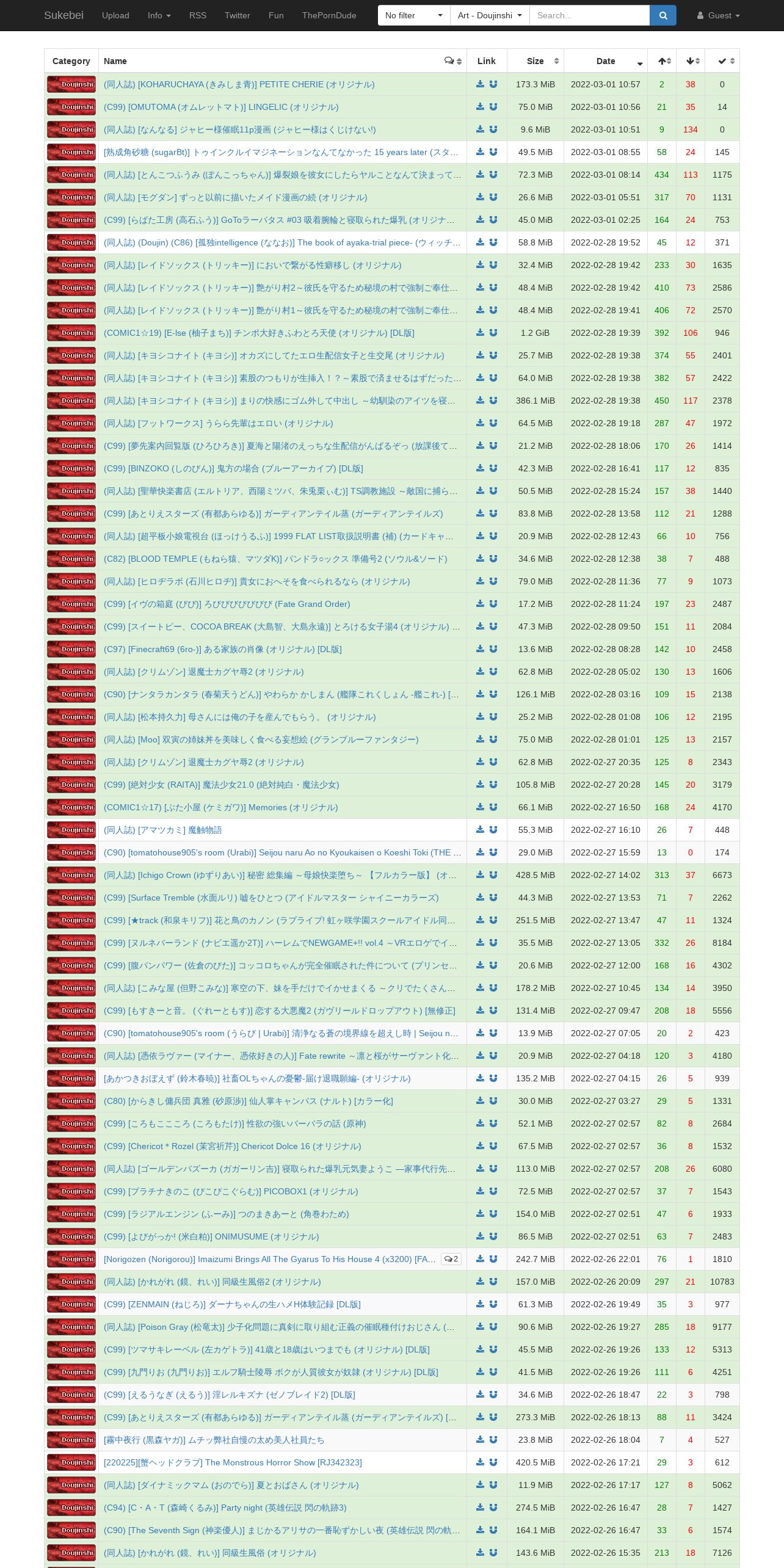The height and width of the screenshot is (1568, 784).
Task: Open the Chericot Dolce 16 title link
Action: tap(233, 1146)
